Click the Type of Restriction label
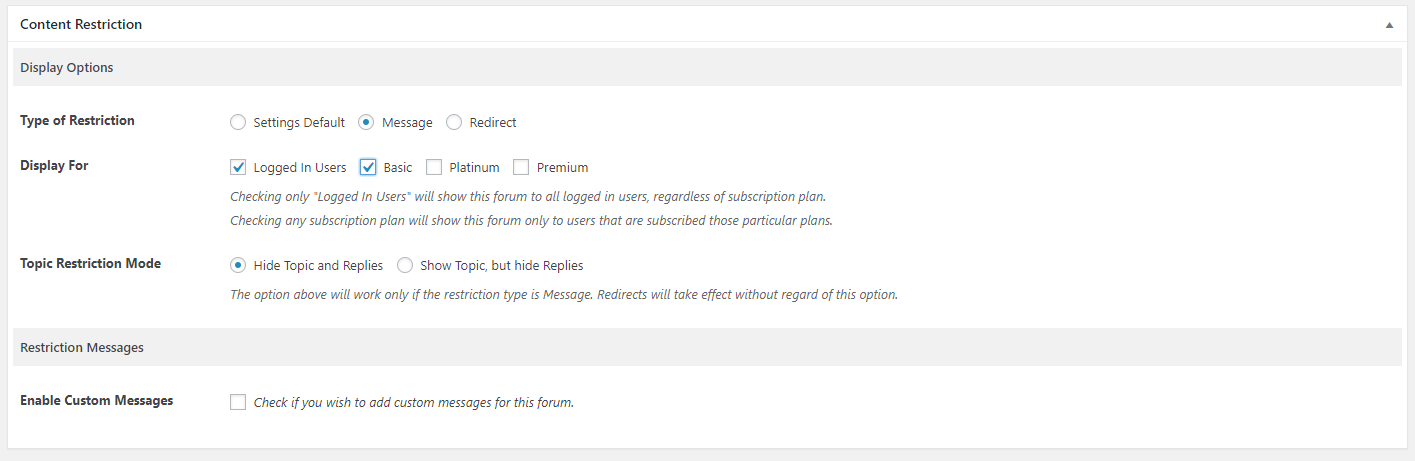The height and width of the screenshot is (461, 1415). tap(77, 121)
